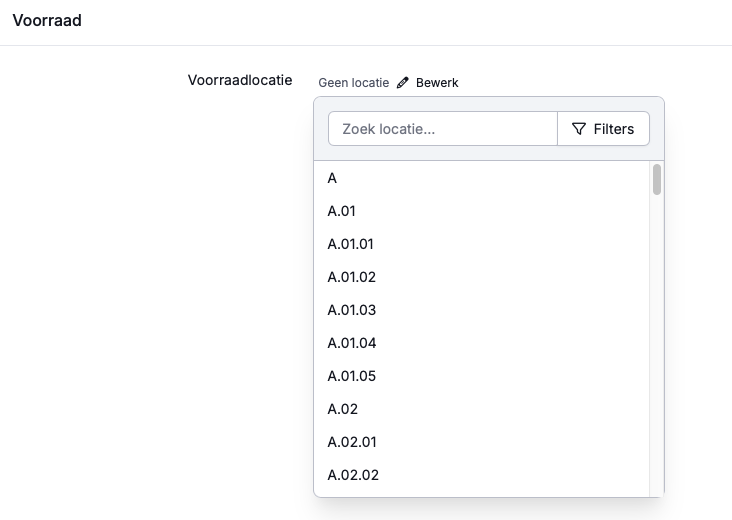Choose location A.02.01
The image size is (732, 520).
pos(352,442)
